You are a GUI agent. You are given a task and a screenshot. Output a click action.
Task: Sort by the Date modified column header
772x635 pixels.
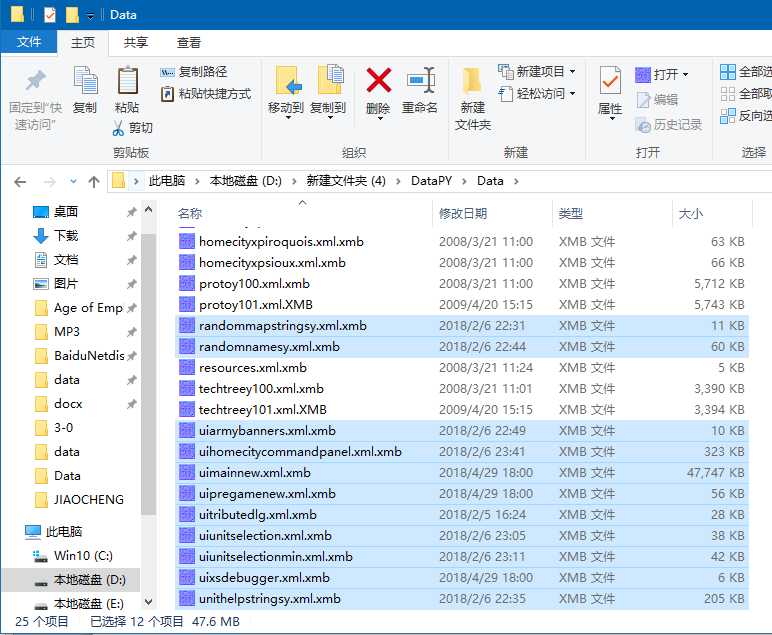click(463, 213)
